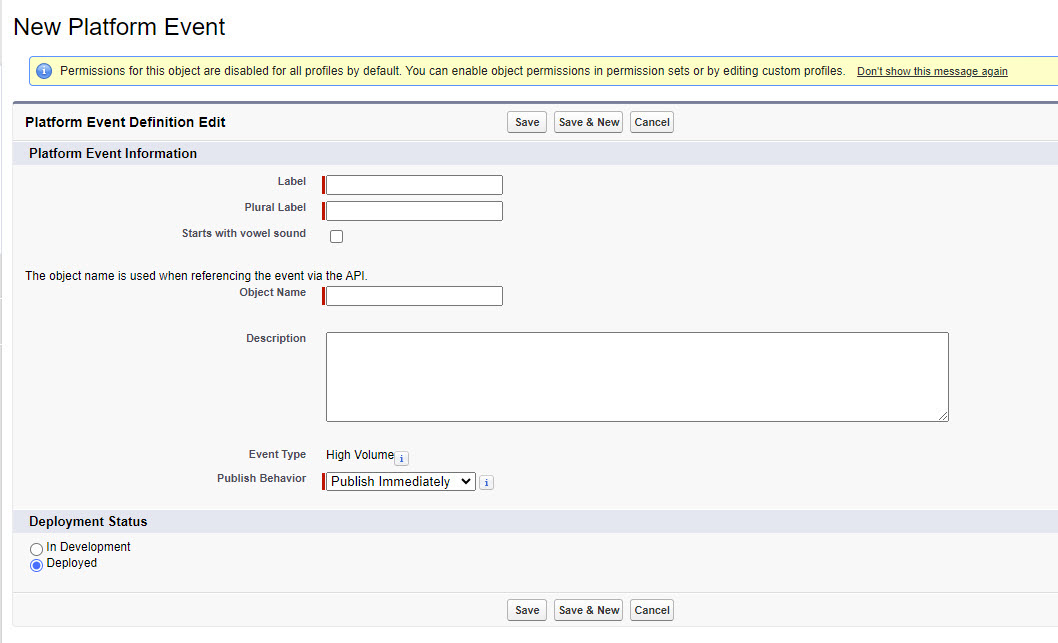Image resolution: width=1058 pixels, height=643 pixels.
Task: Select the Deployed radio button
Action: 36,565
